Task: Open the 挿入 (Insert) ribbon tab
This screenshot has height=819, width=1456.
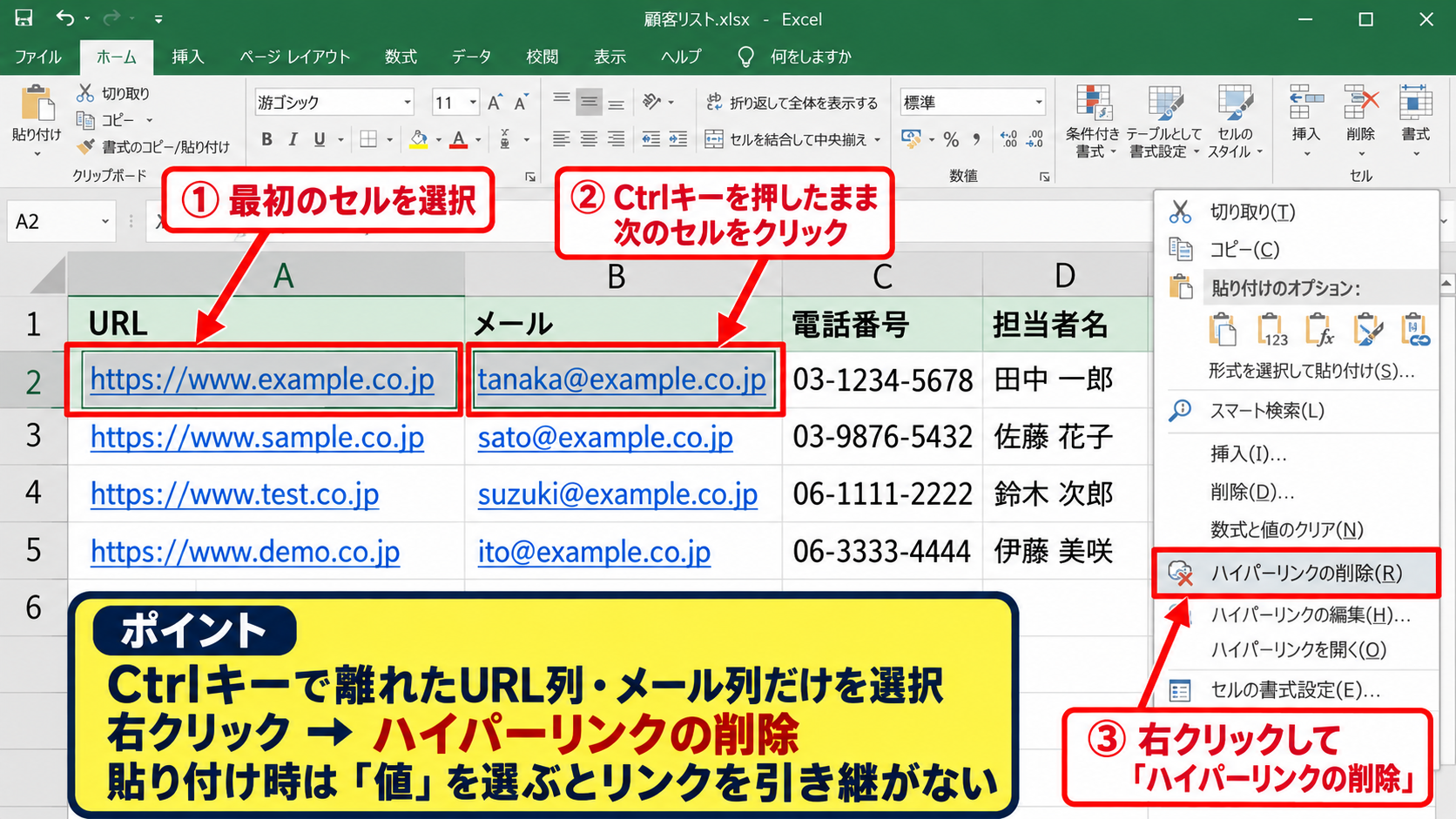Action: [x=187, y=57]
